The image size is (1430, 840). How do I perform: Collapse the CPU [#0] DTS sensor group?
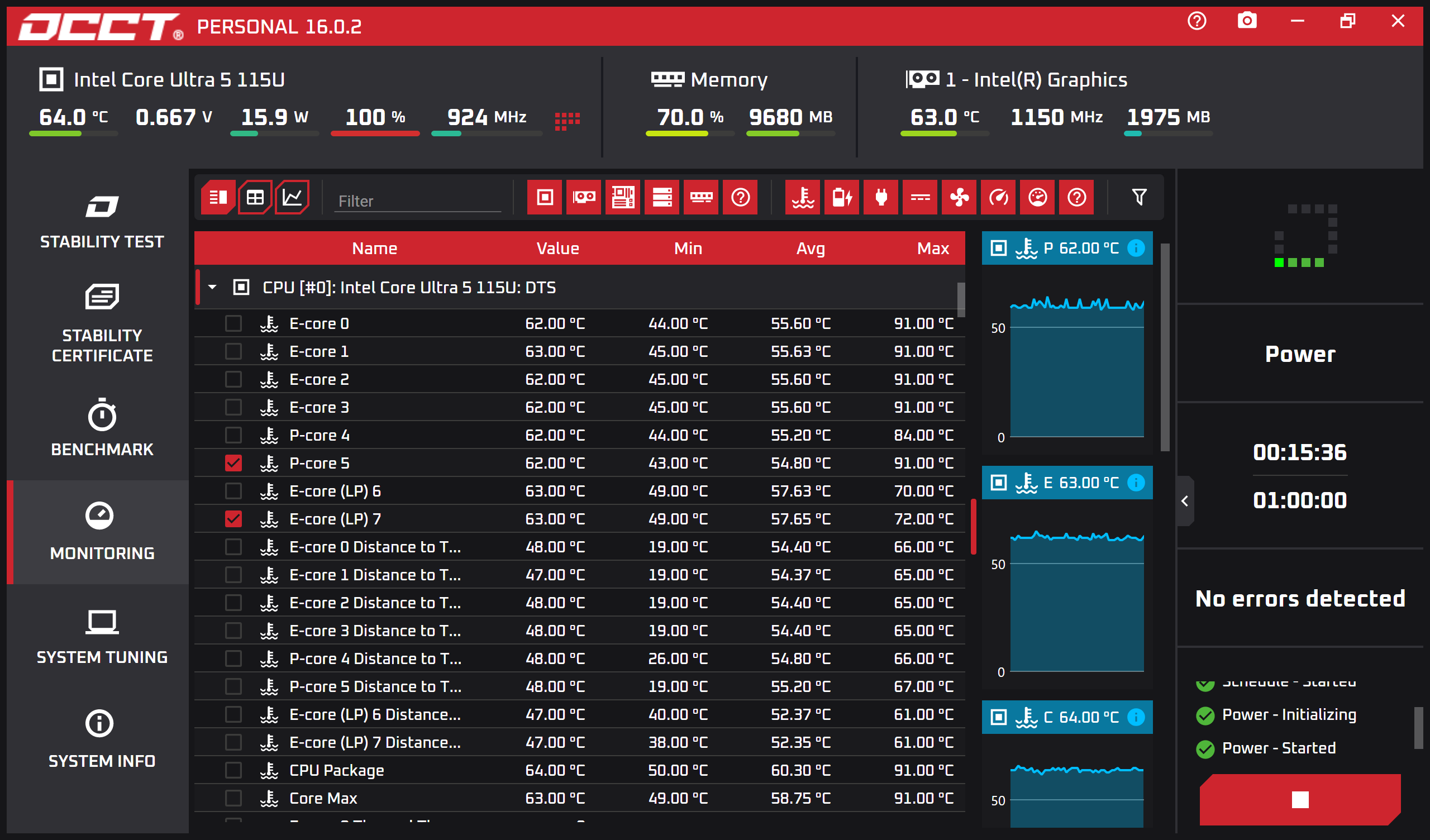click(x=212, y=287)
